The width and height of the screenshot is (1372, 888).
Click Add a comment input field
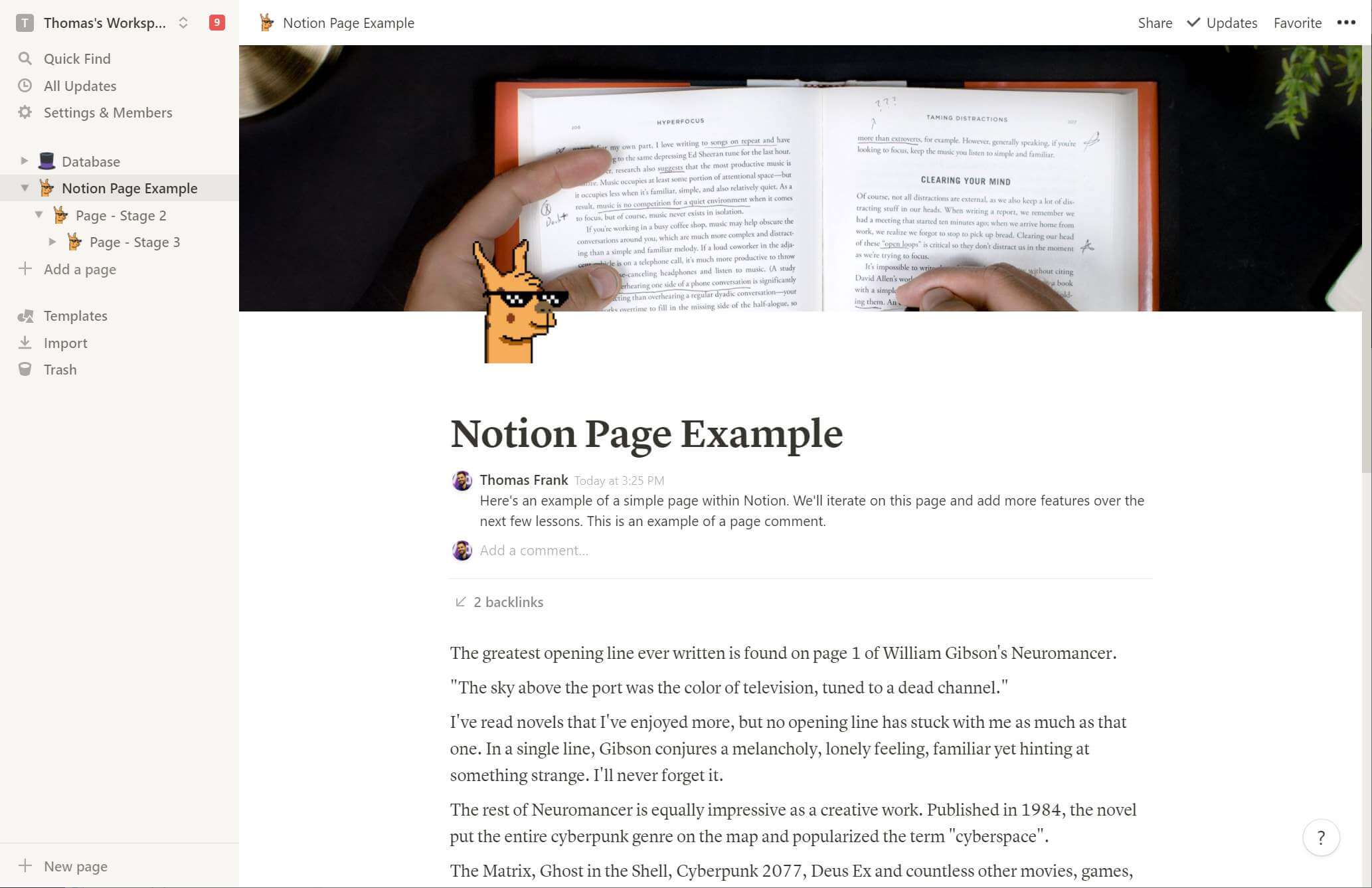click(535, 549)
